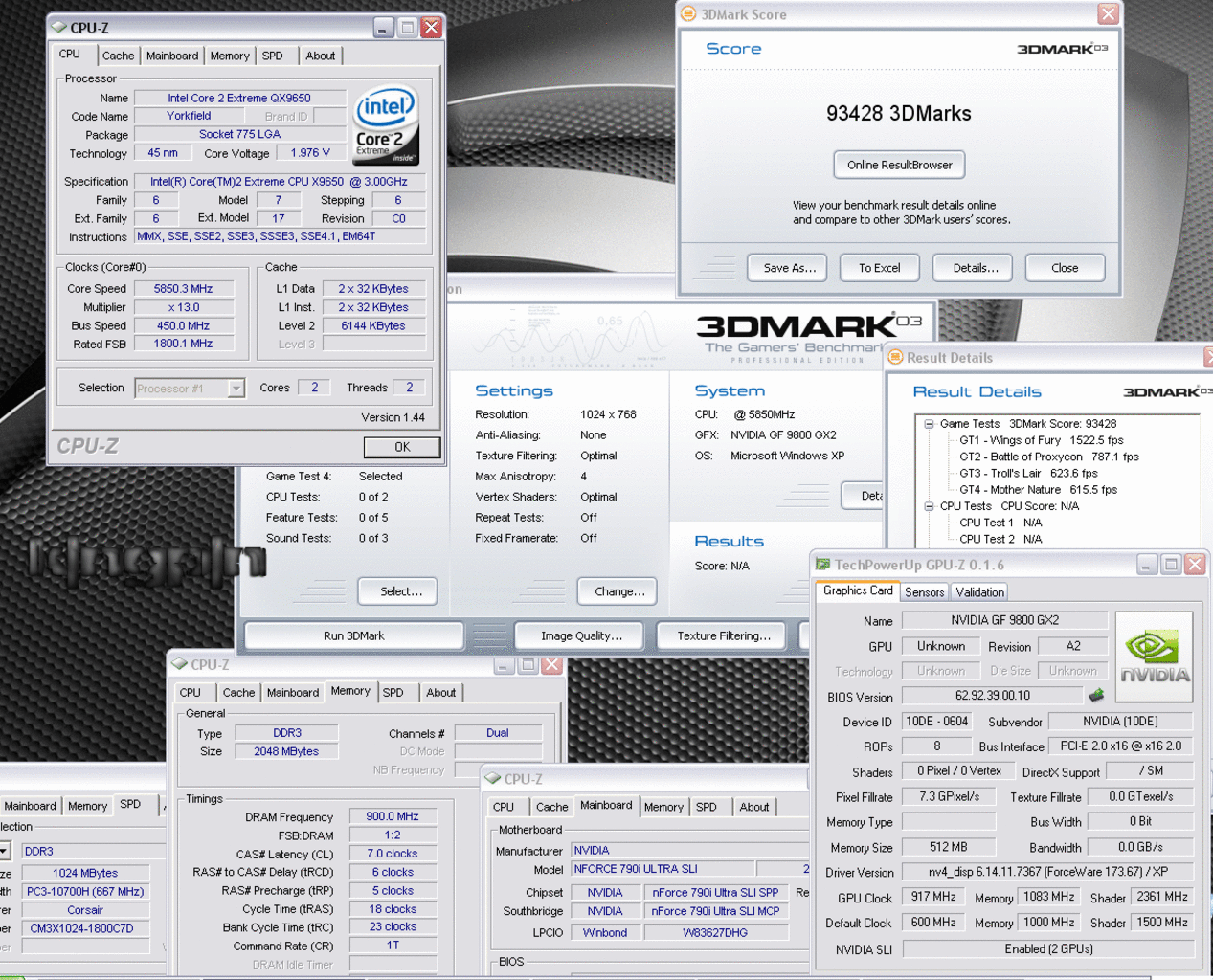Click the Result Details window title icon

(895, 357)
